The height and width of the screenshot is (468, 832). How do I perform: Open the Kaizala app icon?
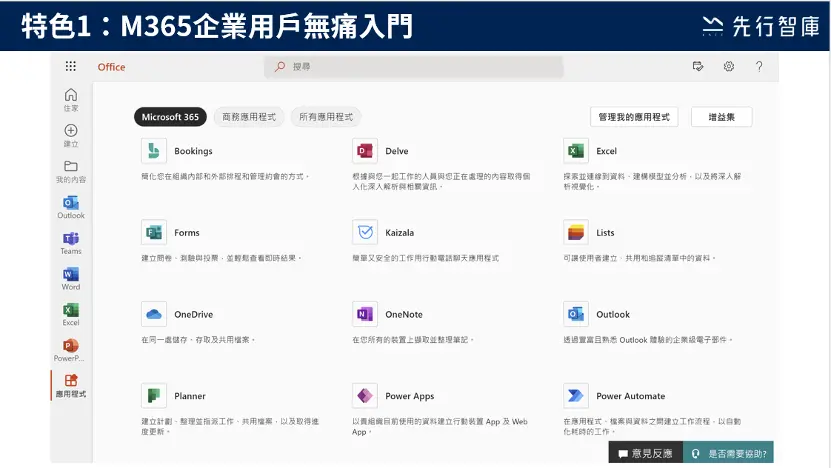pos(365,232)
